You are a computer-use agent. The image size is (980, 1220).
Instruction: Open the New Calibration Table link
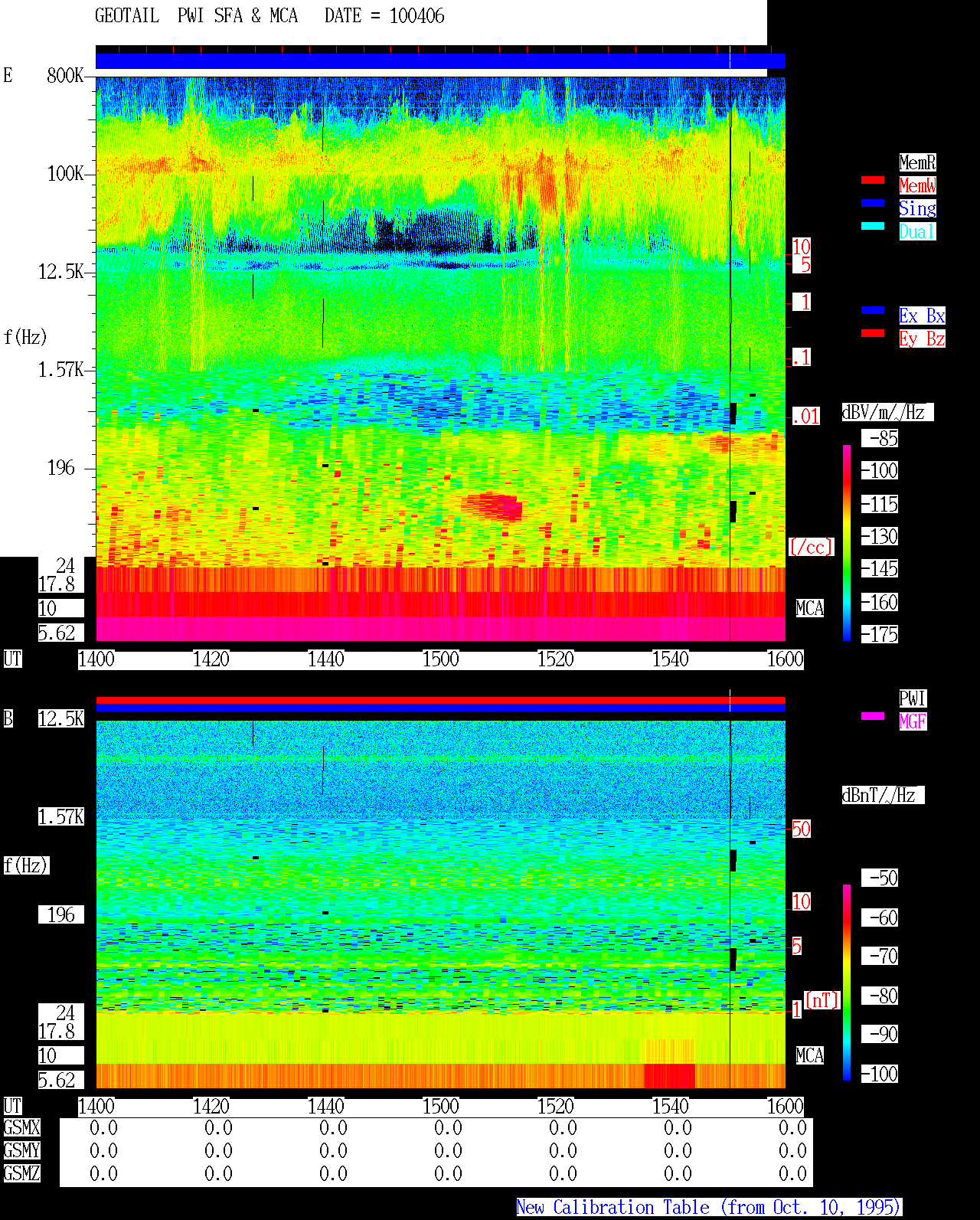(x=709, y=1208)
